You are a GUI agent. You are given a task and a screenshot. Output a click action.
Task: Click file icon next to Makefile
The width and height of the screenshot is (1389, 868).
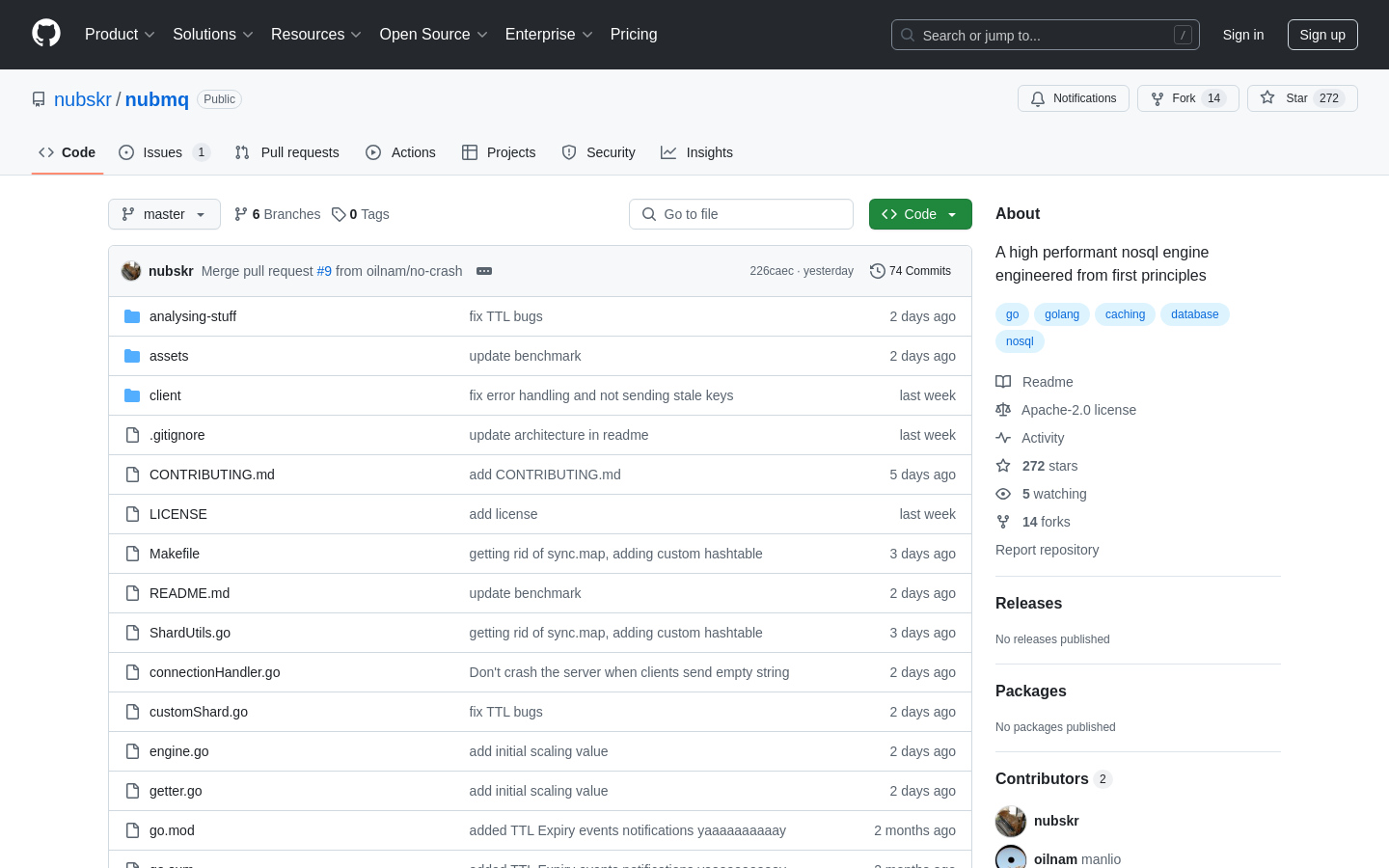132,554
